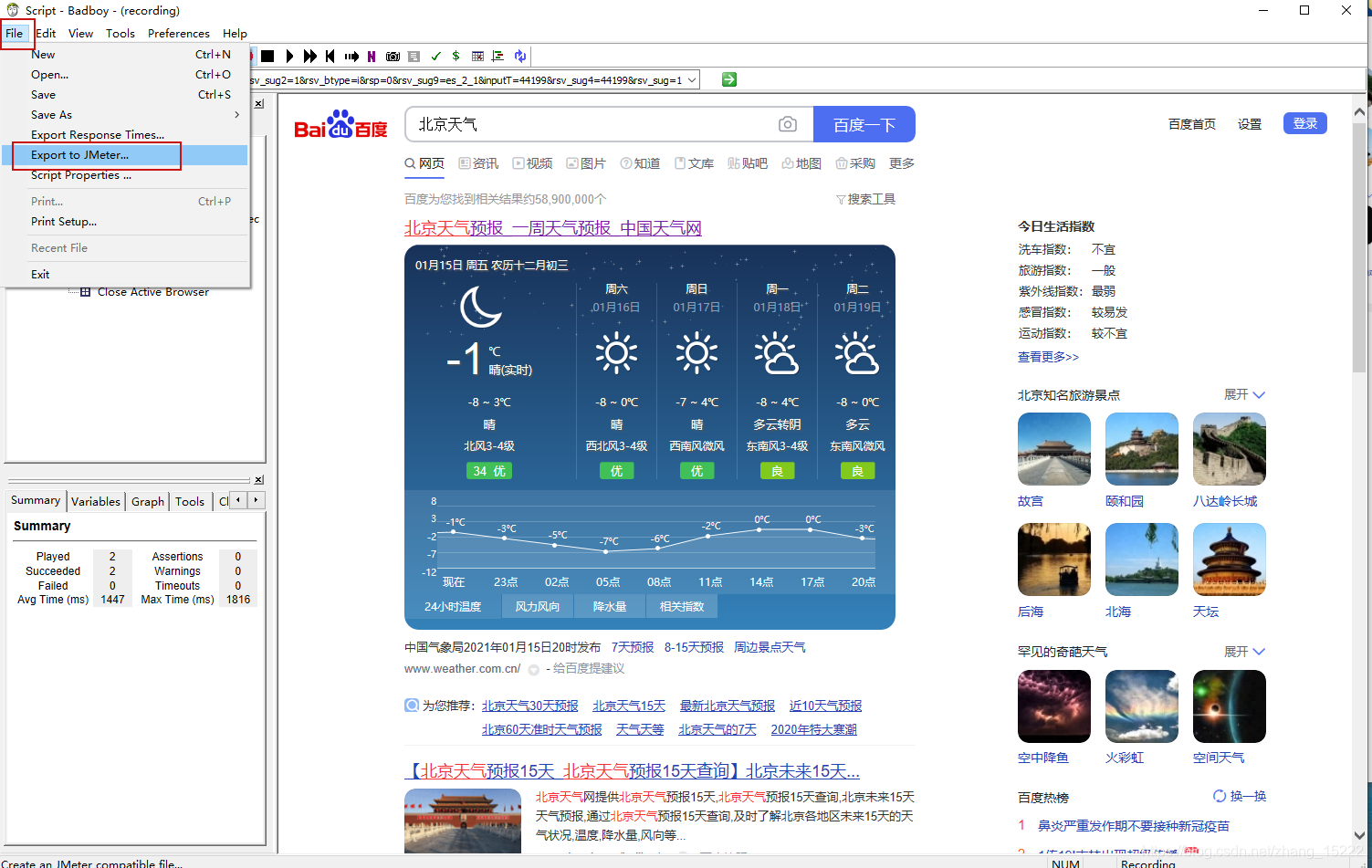Choose Print Setup... menu entry
1372x868 pixels.
click(127, 222)
